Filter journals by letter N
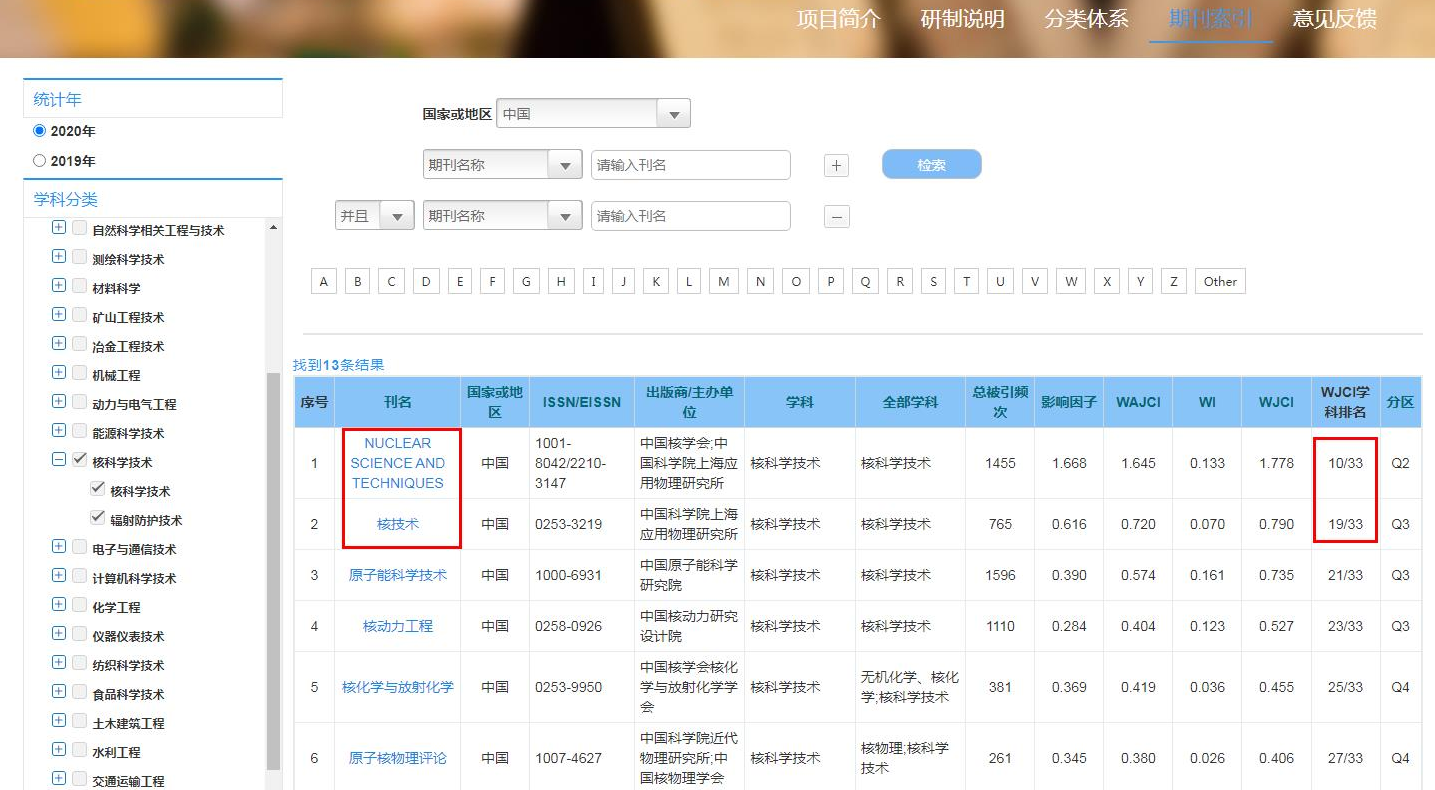The width and height of the screenshot is (1435, 790). coord(761,282)
